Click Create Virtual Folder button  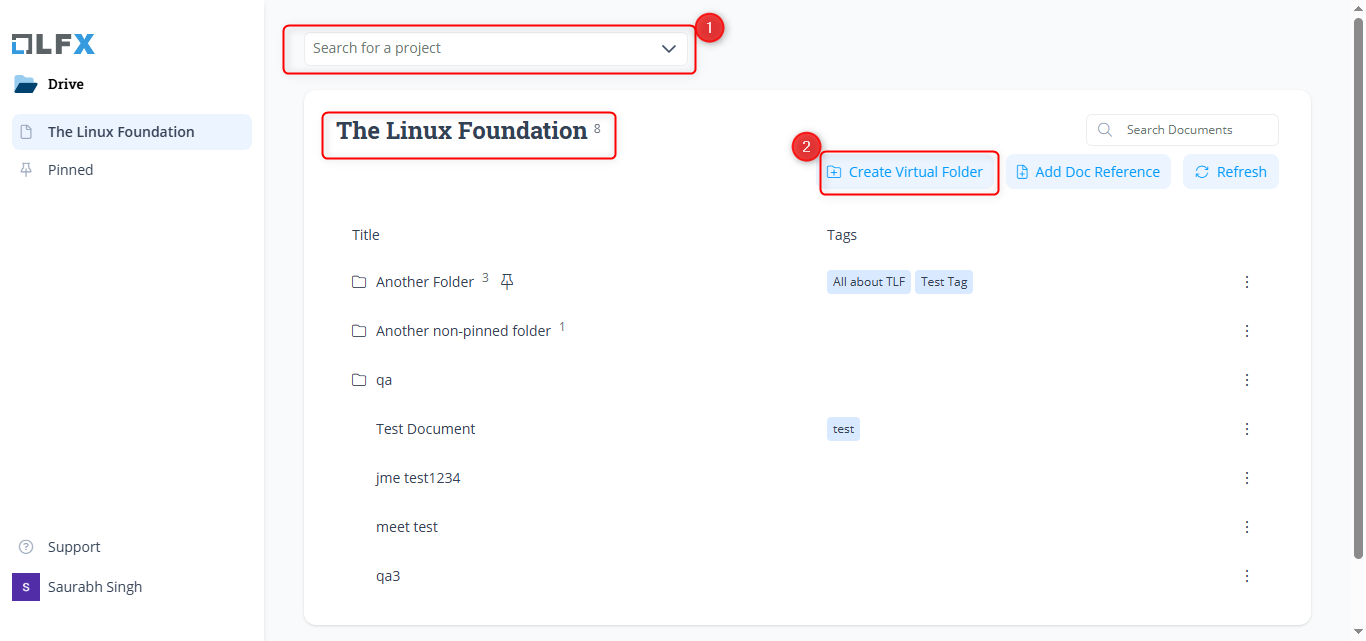pos(906,172)
